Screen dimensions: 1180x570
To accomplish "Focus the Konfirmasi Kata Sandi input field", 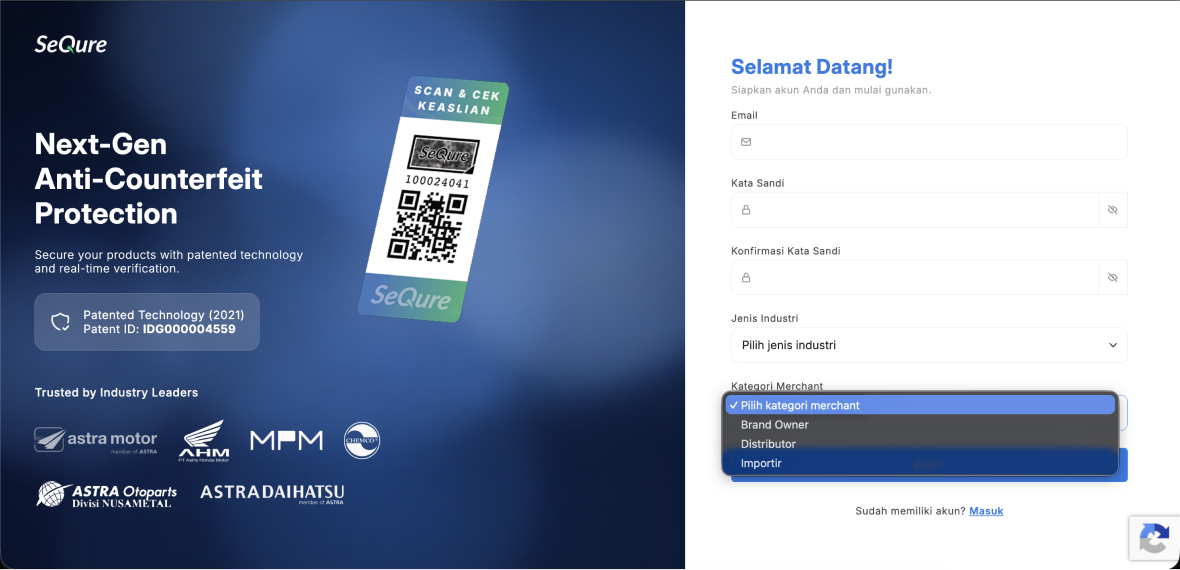I will (914, 277).
